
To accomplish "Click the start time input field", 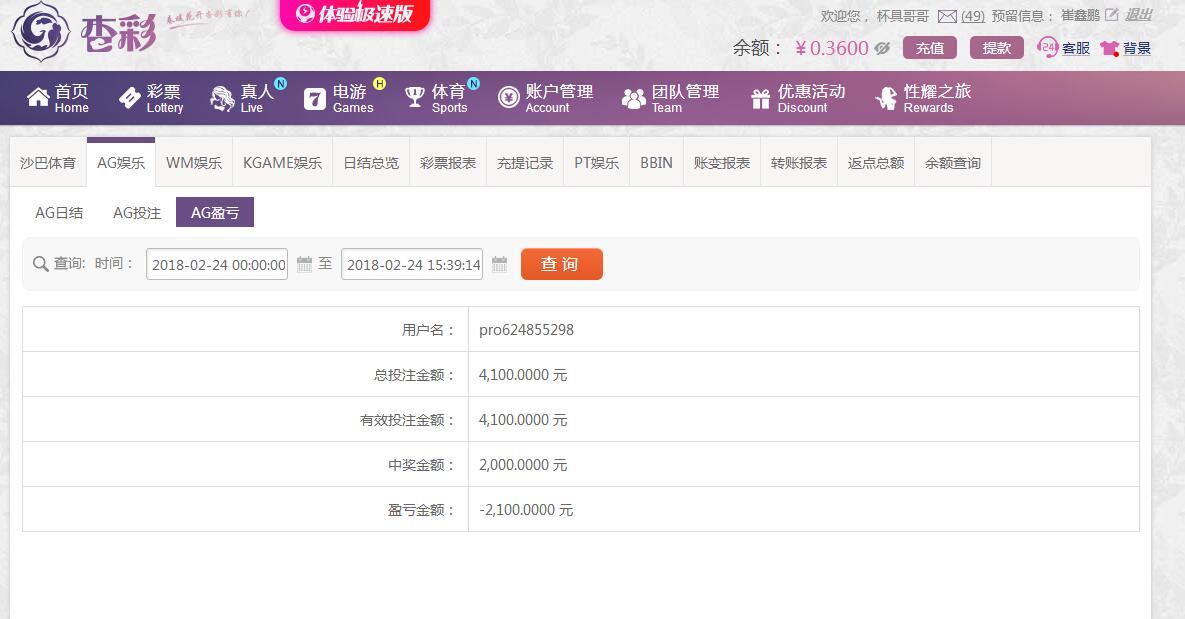I will click(217, 265).
